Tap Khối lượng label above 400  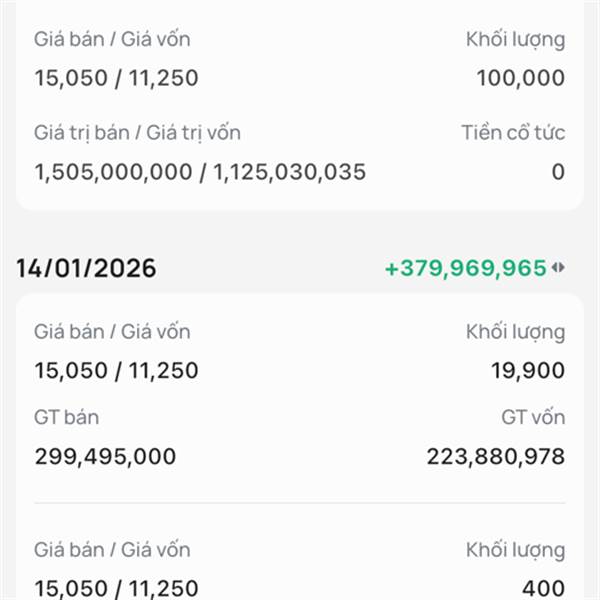click(515, 549)
